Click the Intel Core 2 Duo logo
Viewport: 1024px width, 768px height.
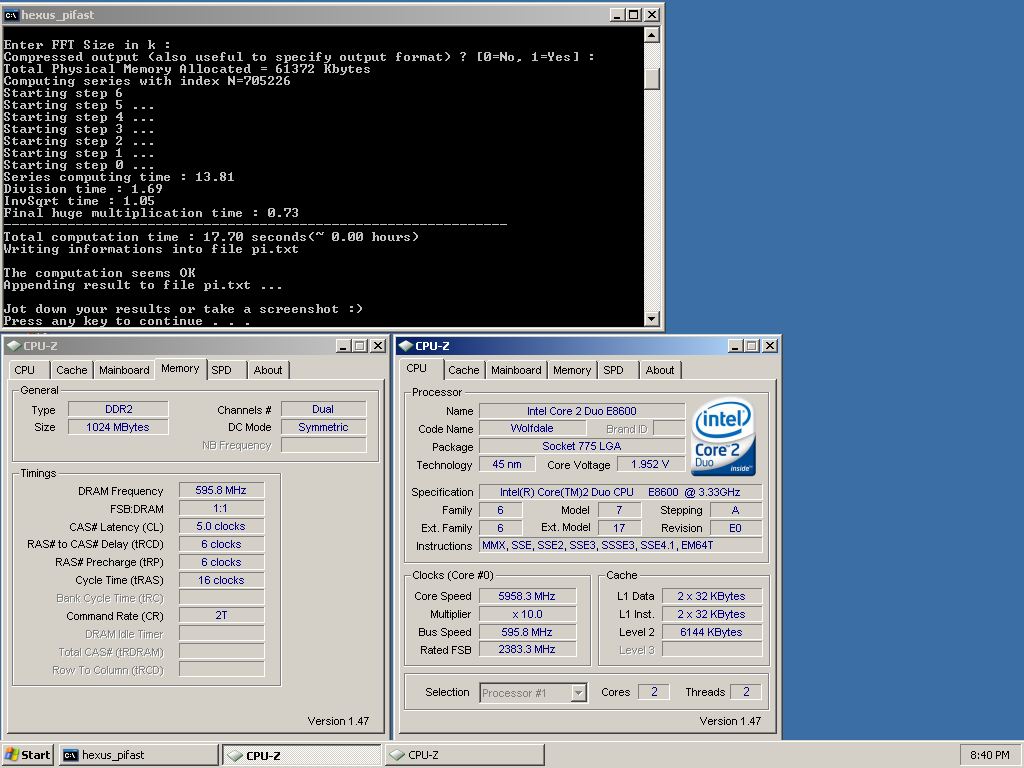(724, 436)
